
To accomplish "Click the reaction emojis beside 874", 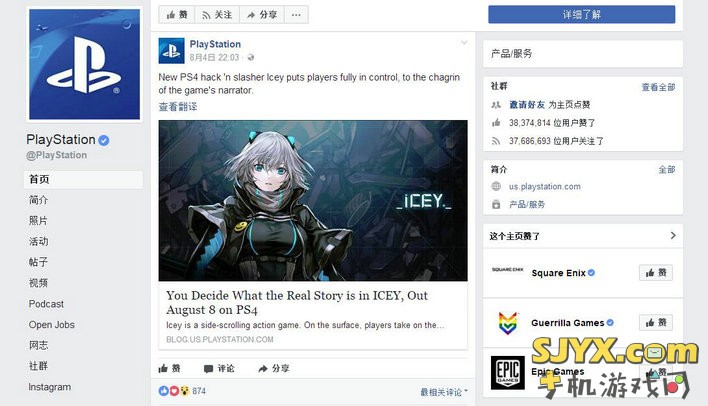I will click(174, 391).
